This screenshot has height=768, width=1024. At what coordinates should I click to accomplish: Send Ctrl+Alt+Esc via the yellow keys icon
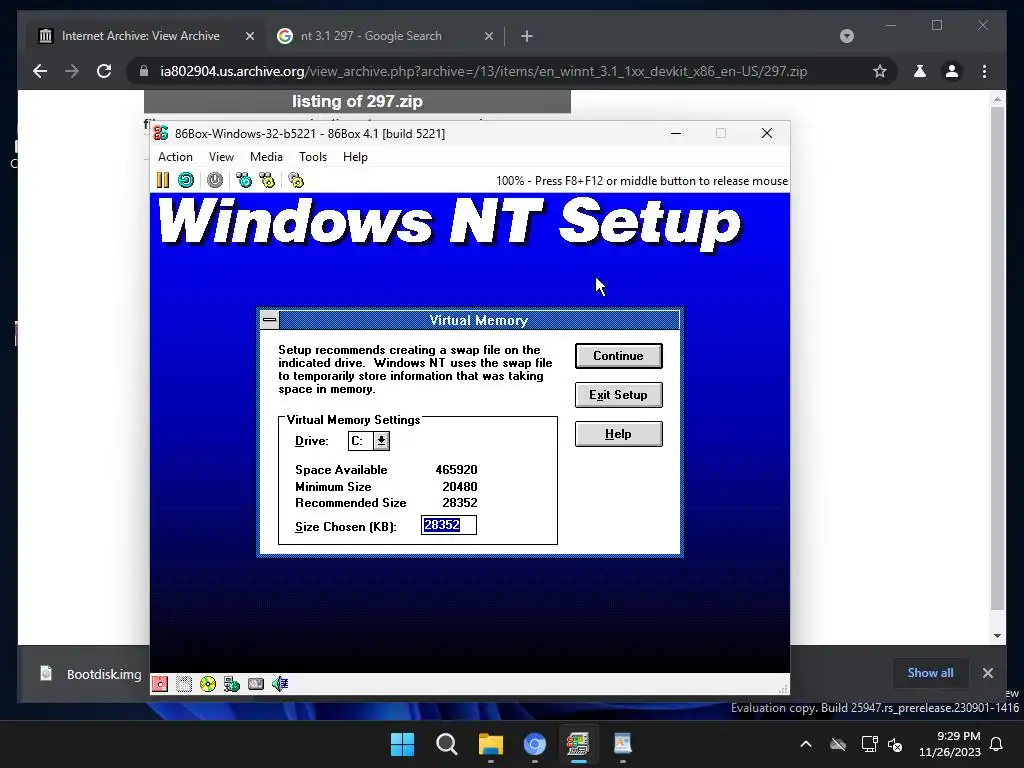tap(267, 180)
